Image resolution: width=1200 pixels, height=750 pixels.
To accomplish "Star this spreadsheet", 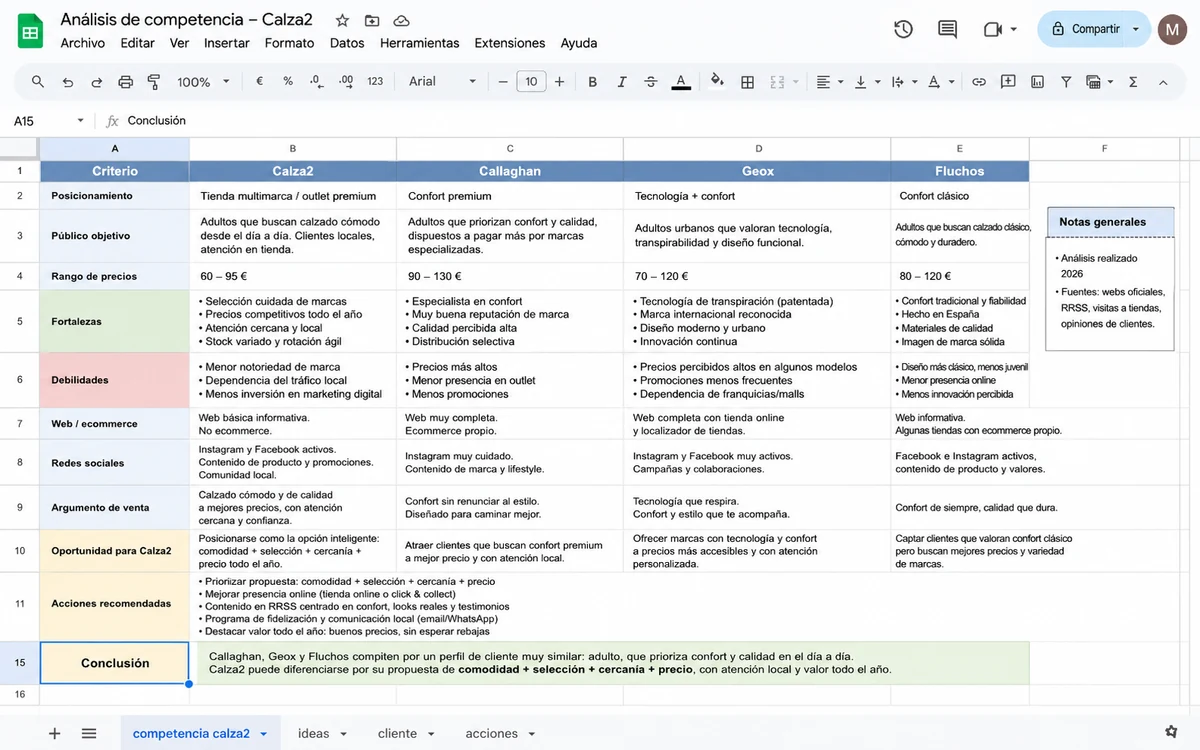I will tap(342, 20).
